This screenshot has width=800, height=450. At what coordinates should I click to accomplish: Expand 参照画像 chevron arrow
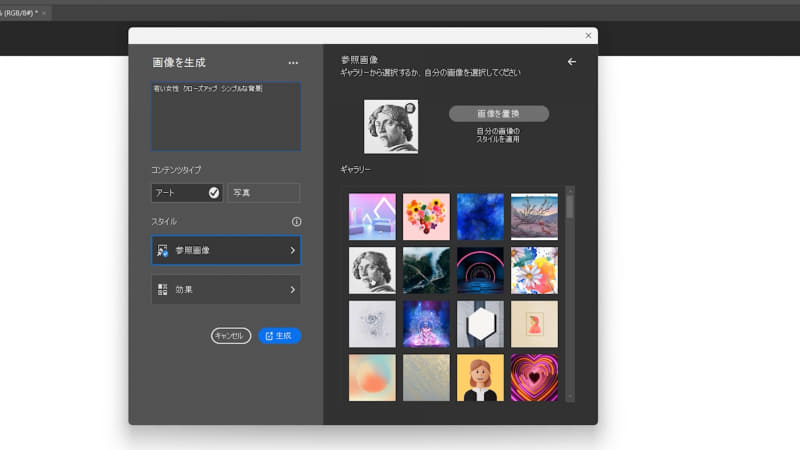(x=292, y=250)
